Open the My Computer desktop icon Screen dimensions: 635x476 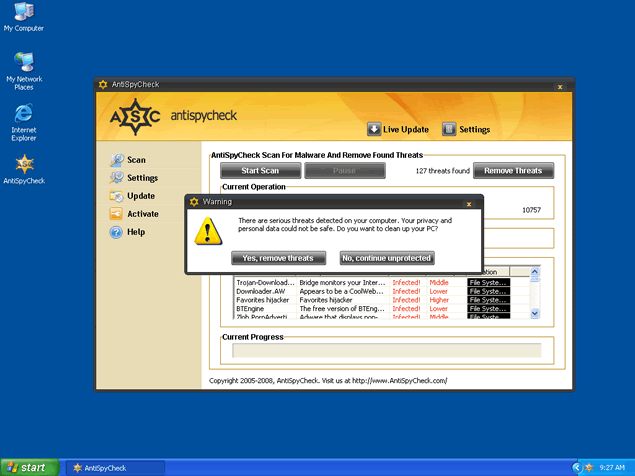point(23,14)
